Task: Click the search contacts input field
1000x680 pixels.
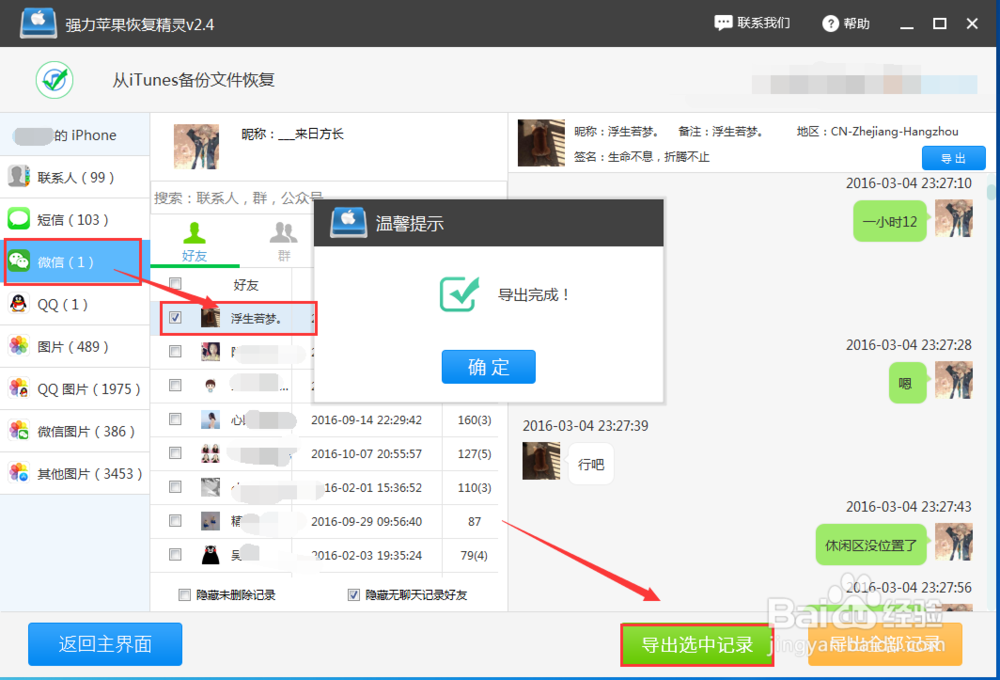Action: pos(328,198)
